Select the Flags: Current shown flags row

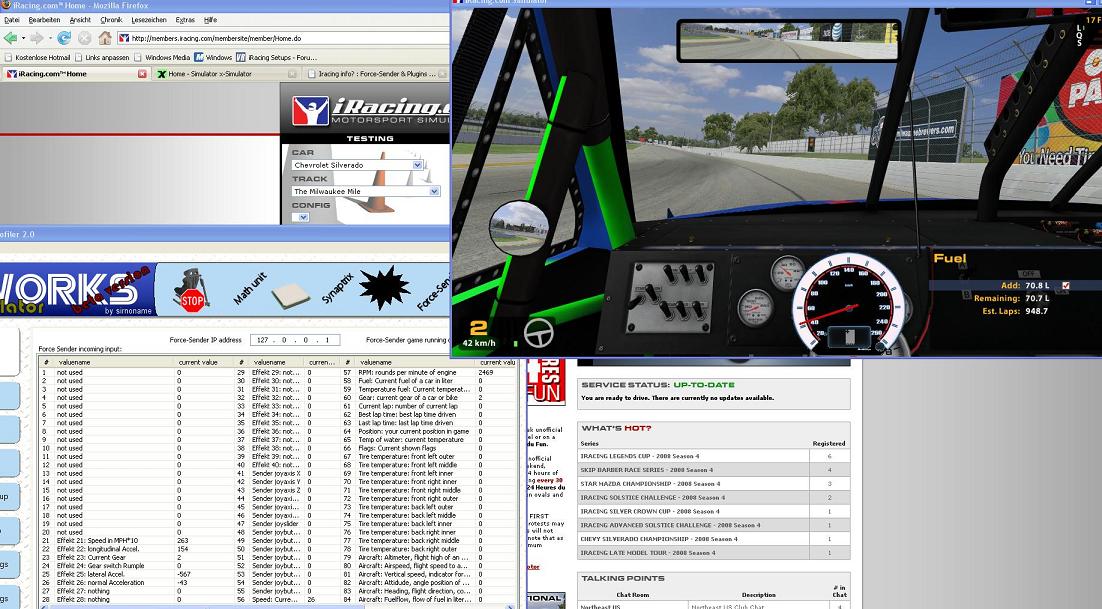[x=429, y=448]
